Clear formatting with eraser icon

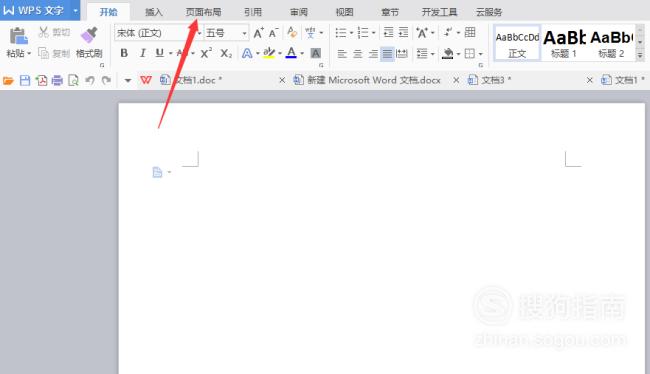[292, 32]
